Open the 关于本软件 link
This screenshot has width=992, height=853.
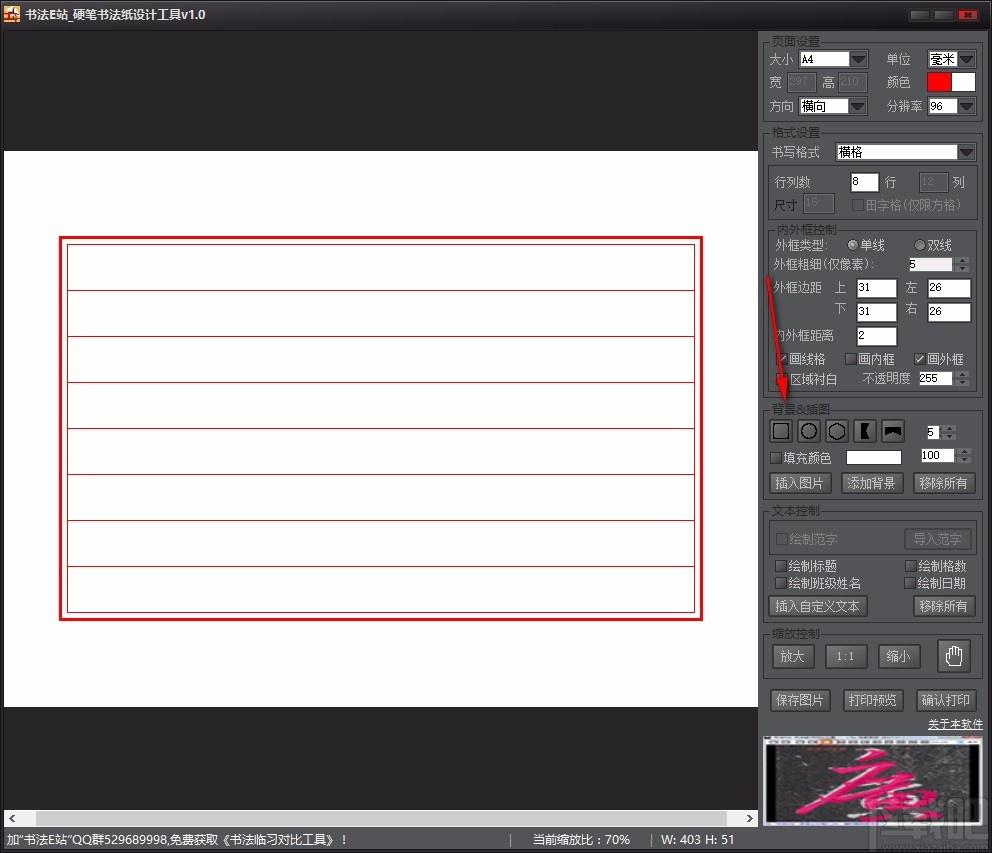coord(955,724)
